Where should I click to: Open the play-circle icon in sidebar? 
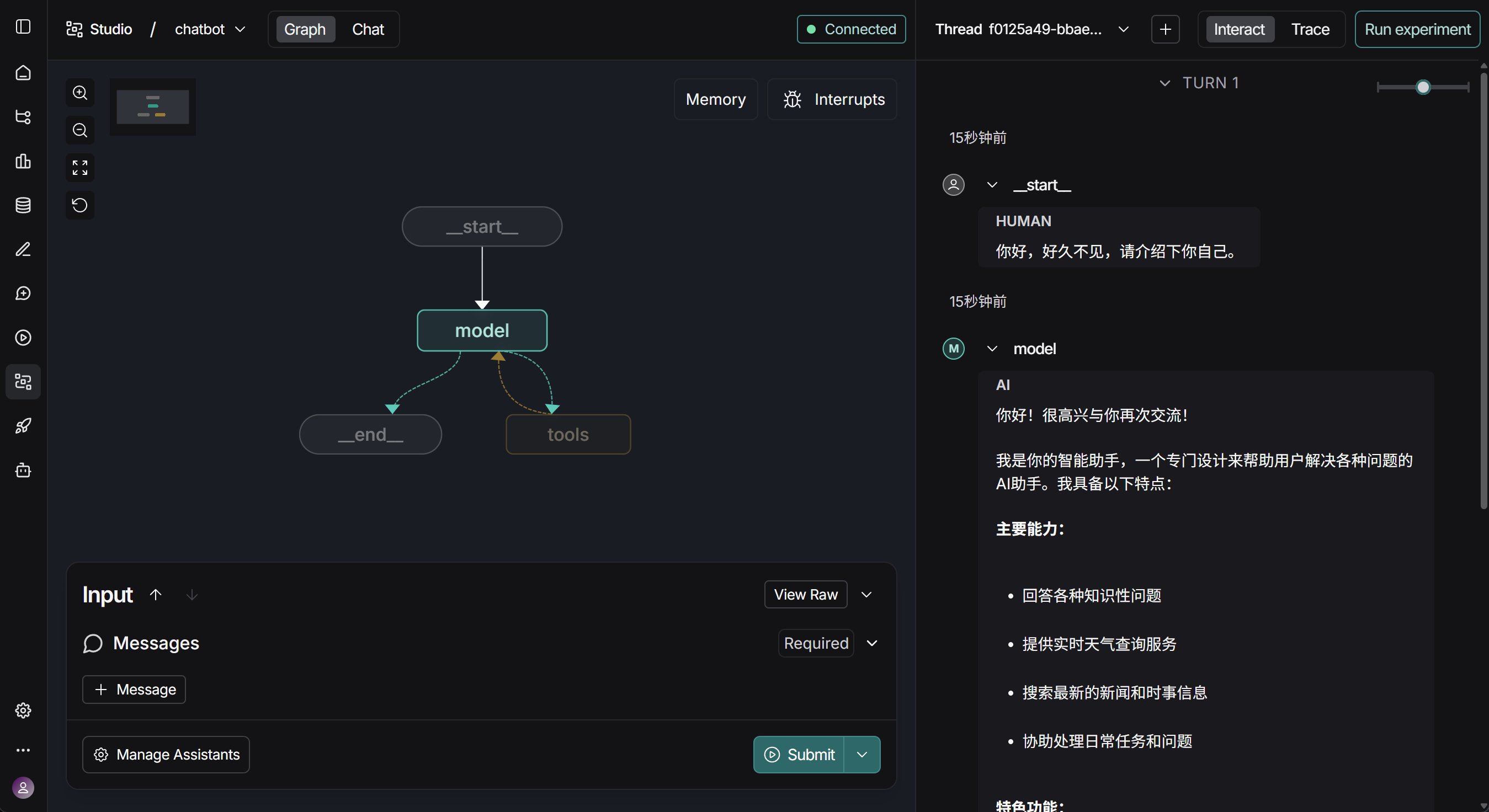(x=23, y=338)
